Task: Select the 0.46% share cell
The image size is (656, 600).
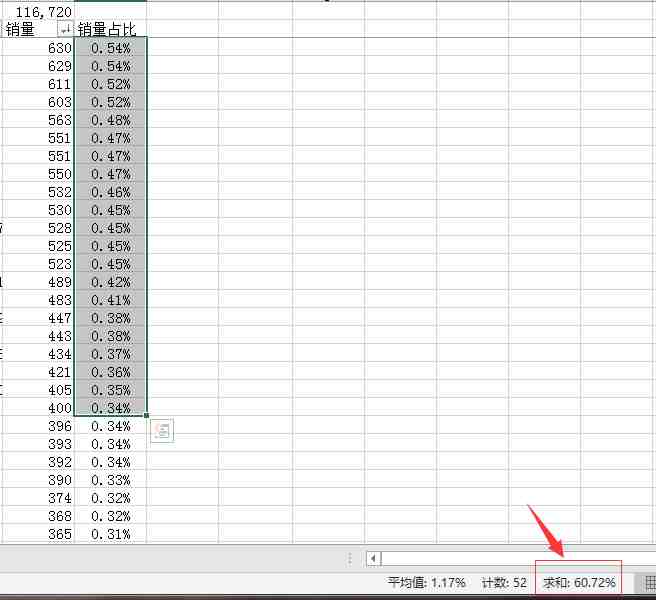Action: click(x=110, y=192)
